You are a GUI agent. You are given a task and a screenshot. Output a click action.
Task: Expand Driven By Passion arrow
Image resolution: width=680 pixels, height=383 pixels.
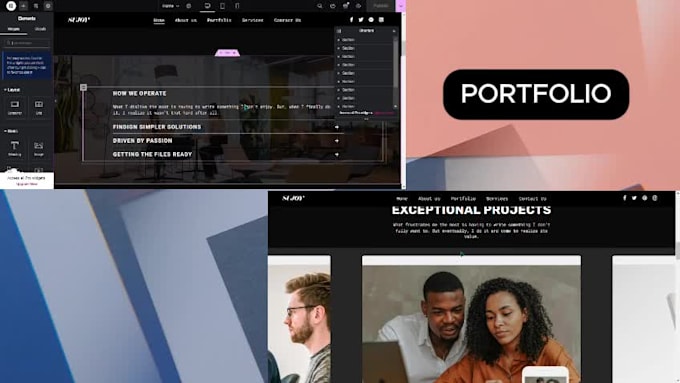[x=337, y=141]
